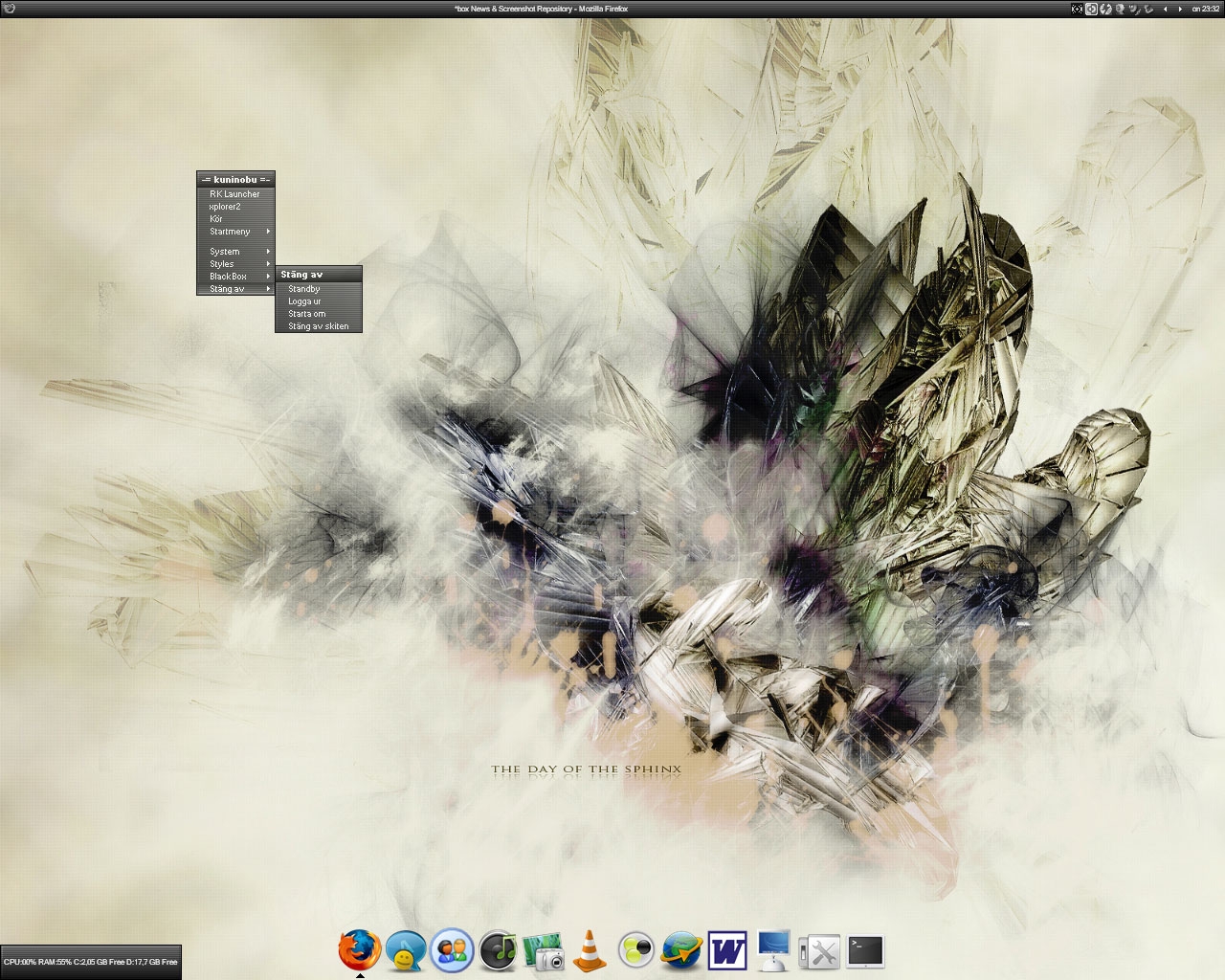Image resolution: width=1225 pixels, height=980 pixels.
Task: Choose Kör from the kuninobu menu
Action: coord(235,218)
